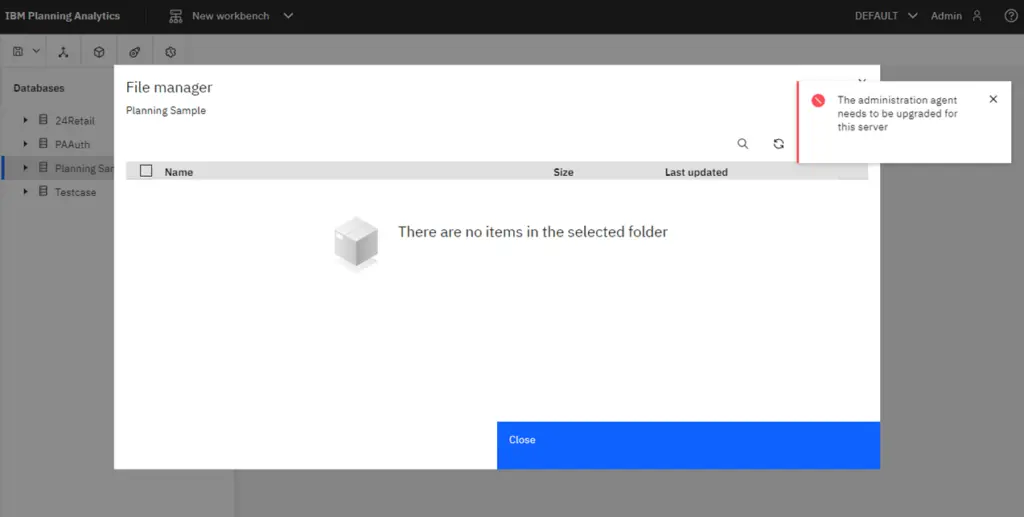Click the empty folder box illustration

click(x=356, y=243)
